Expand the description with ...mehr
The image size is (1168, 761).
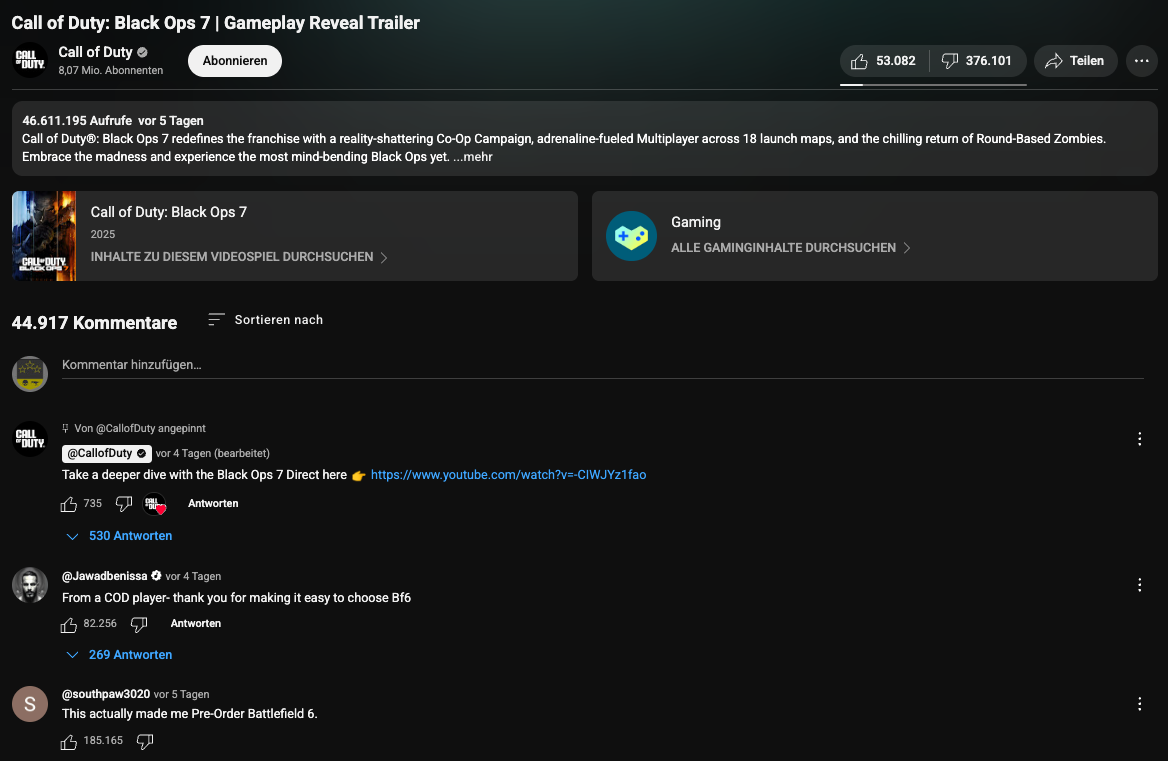[473, 157]
